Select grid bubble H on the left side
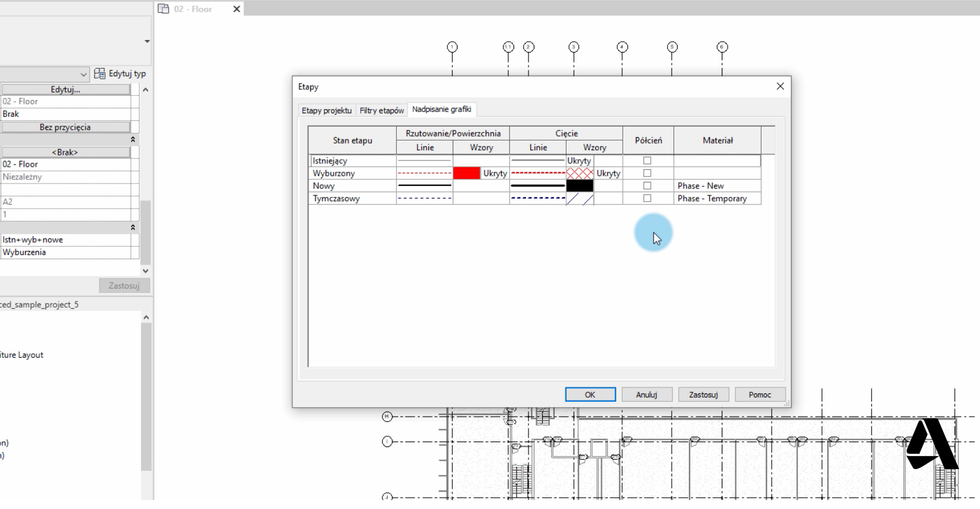980x509 pixels. [387, 416]
